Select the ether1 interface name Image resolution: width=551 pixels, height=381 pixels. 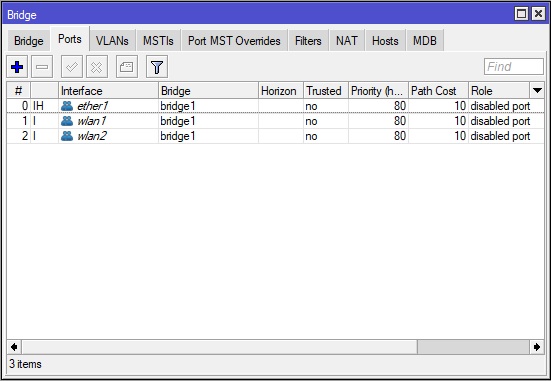point(92,106)
